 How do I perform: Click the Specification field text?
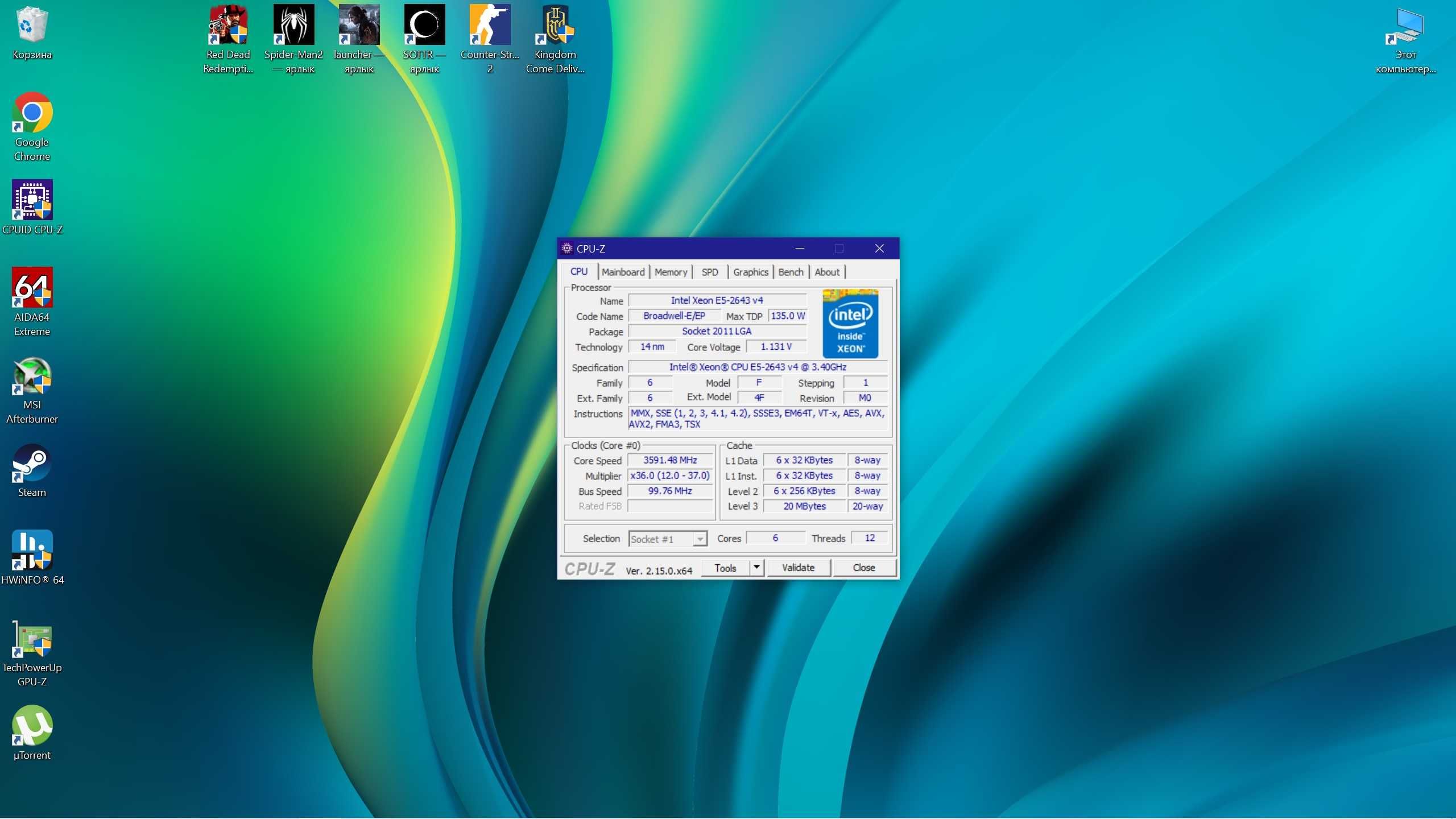click(758, 367)
